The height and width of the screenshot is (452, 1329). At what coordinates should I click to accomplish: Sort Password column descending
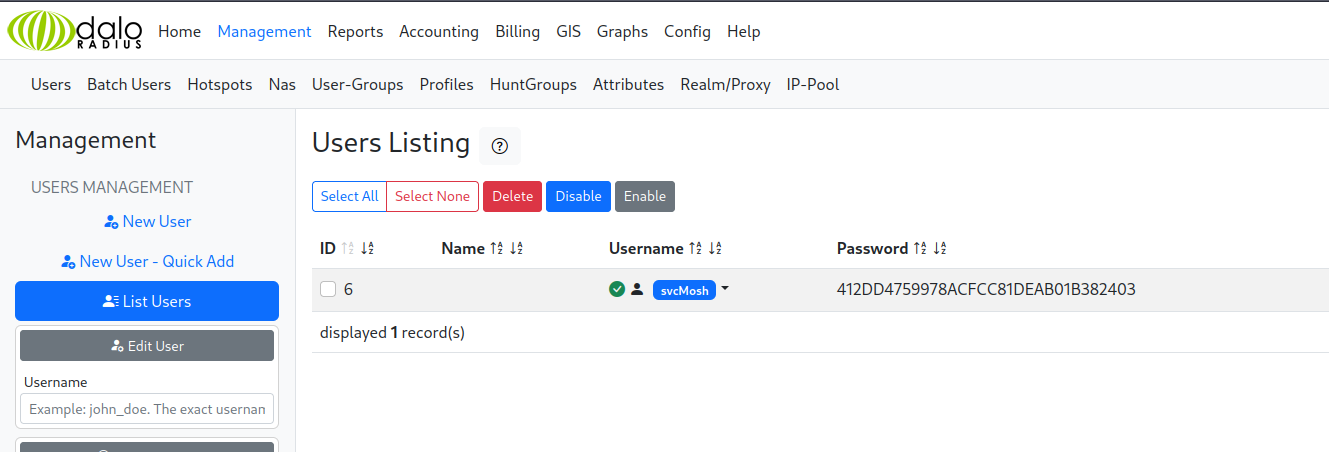click(x=939, y=249)
